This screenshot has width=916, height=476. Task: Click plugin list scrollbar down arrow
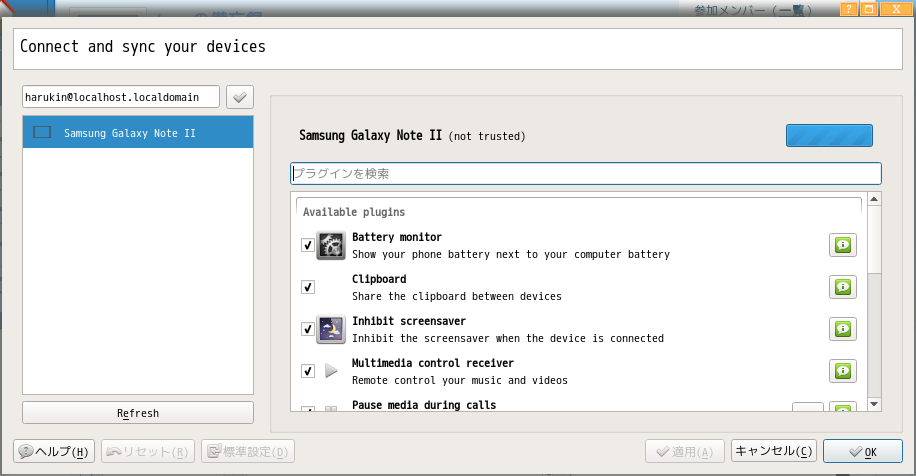coord(874,404)
